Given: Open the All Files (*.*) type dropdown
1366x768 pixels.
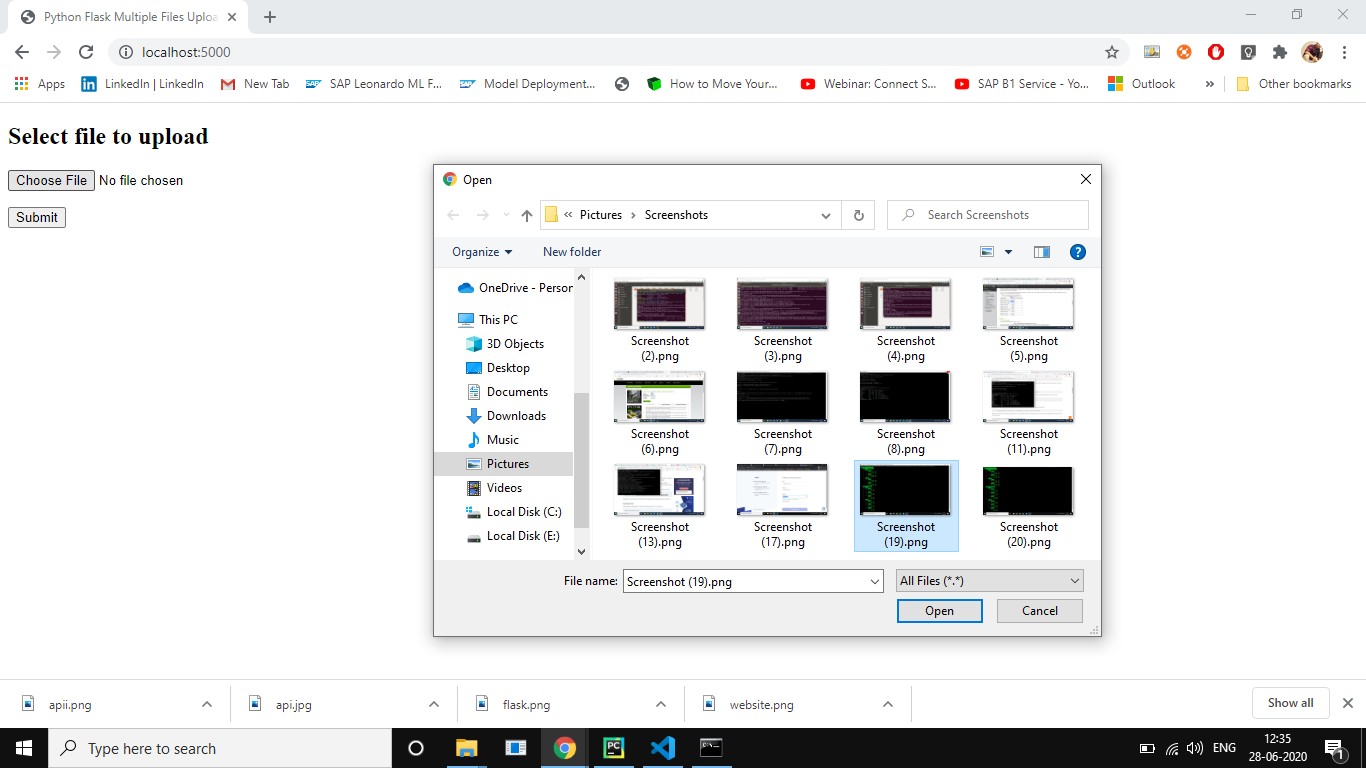Looking at the screenshot, I should click(989, 581).
